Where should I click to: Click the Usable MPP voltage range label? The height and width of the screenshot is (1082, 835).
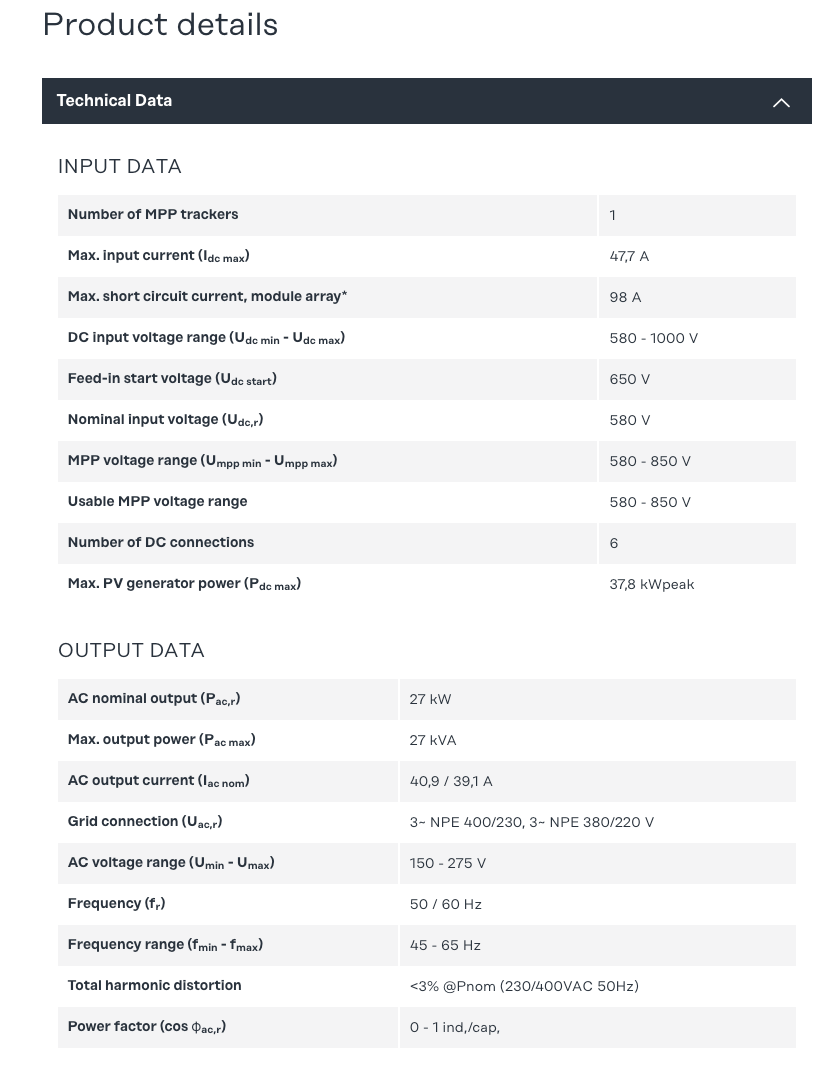157,502
